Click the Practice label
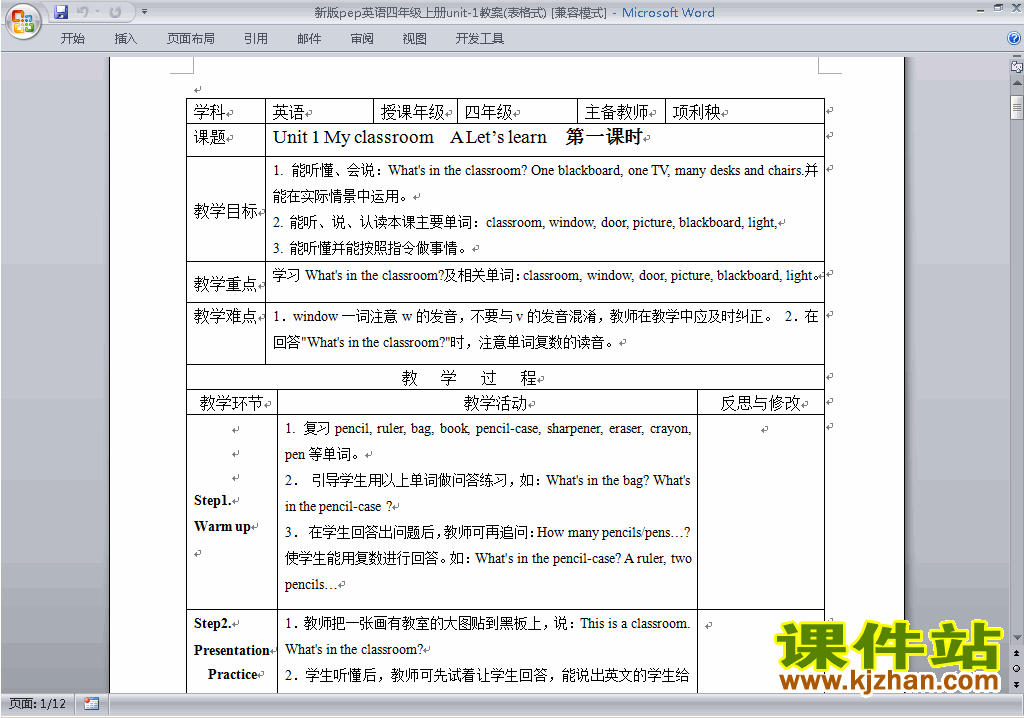1024x718 pixels. 232,674
